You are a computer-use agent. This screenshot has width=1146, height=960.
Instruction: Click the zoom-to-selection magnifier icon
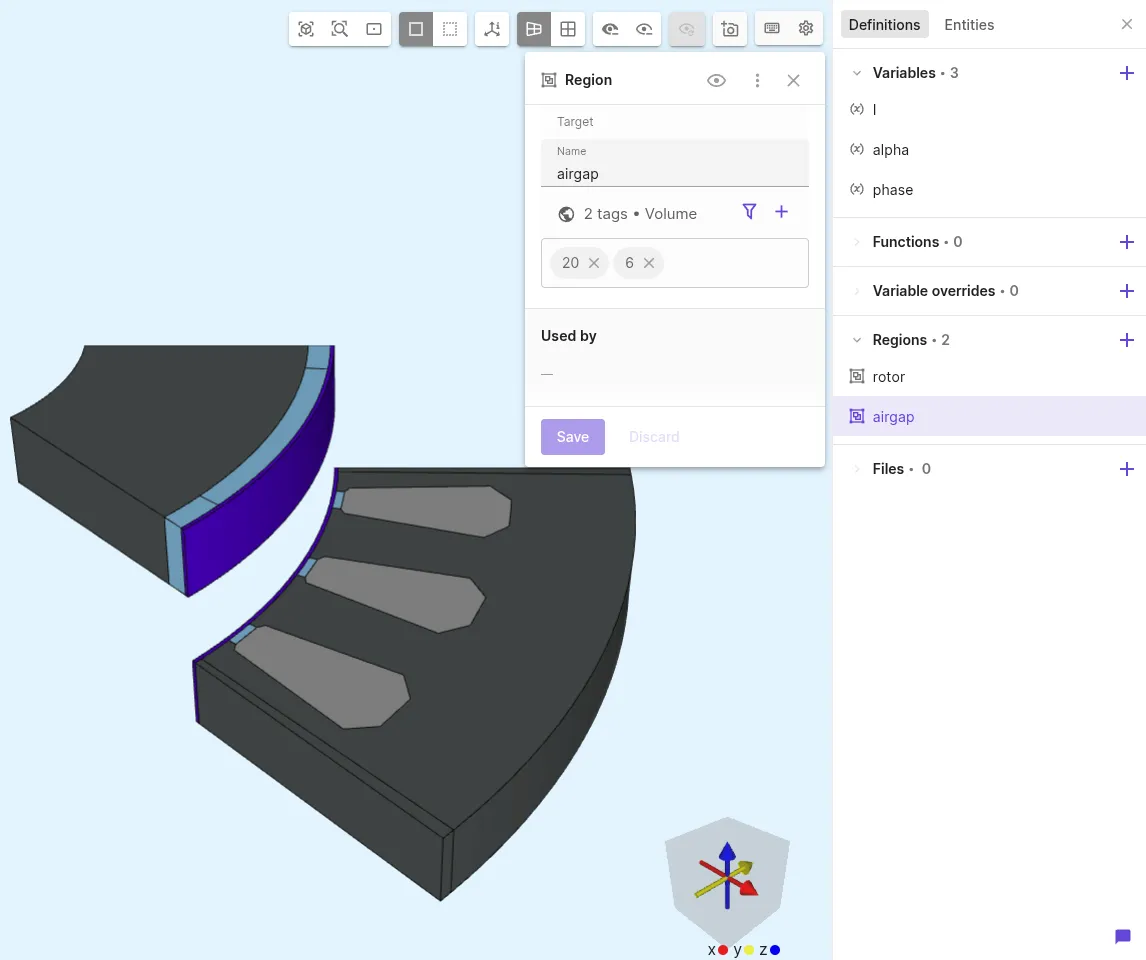click(x=340, y=29)
